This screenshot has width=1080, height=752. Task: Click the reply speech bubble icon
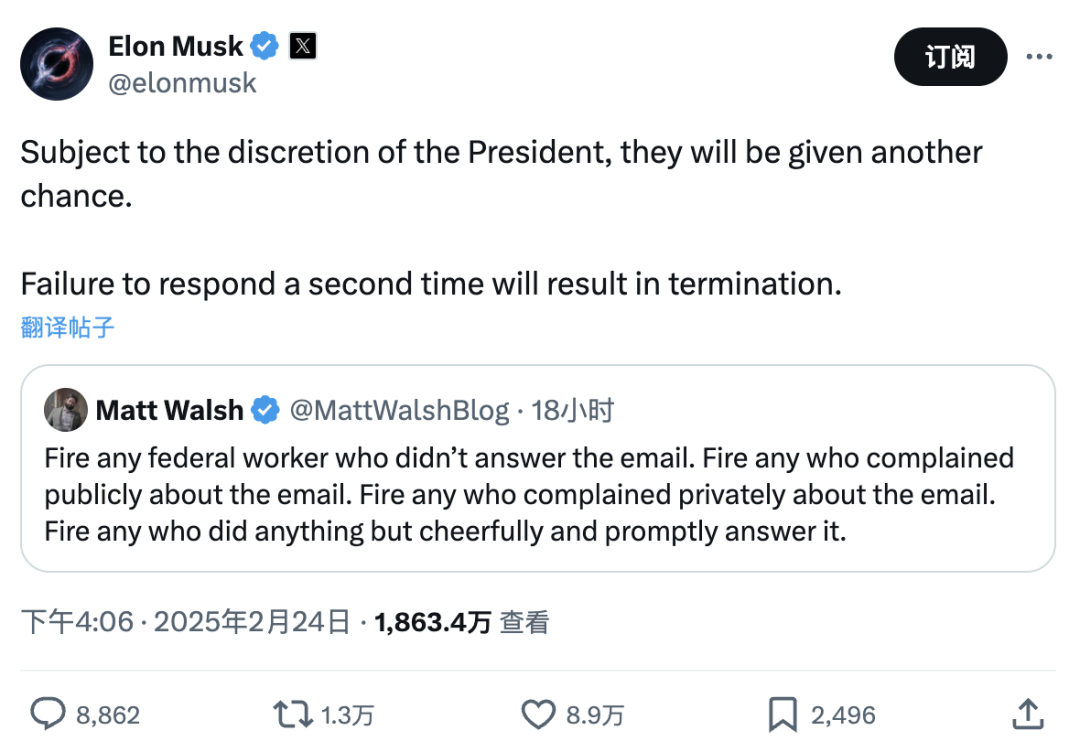pos(48,714)
